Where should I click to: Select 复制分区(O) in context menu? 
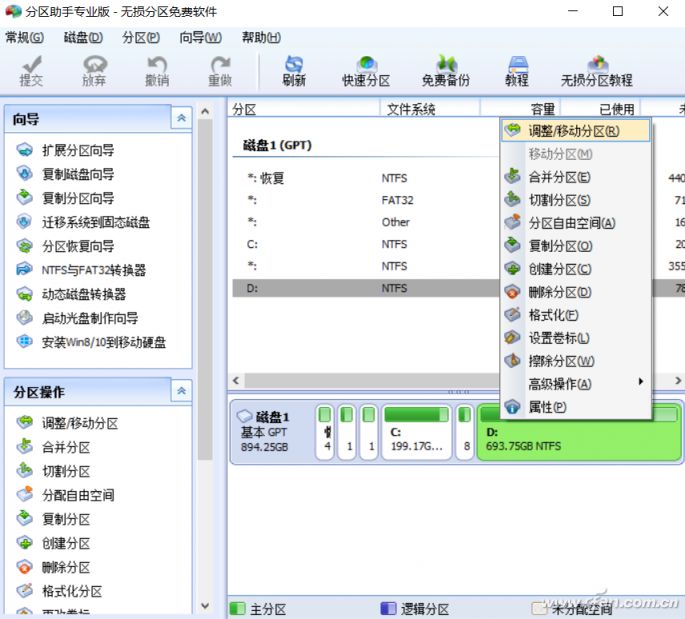575,246
